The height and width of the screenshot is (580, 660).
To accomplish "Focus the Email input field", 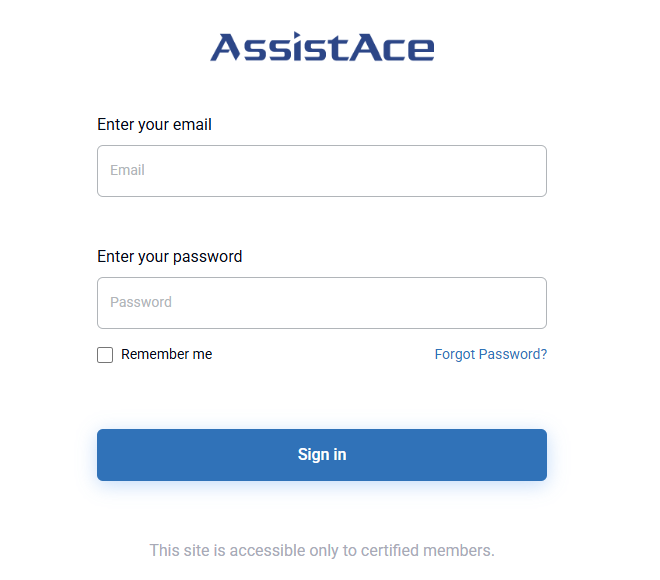I will 322,171.
